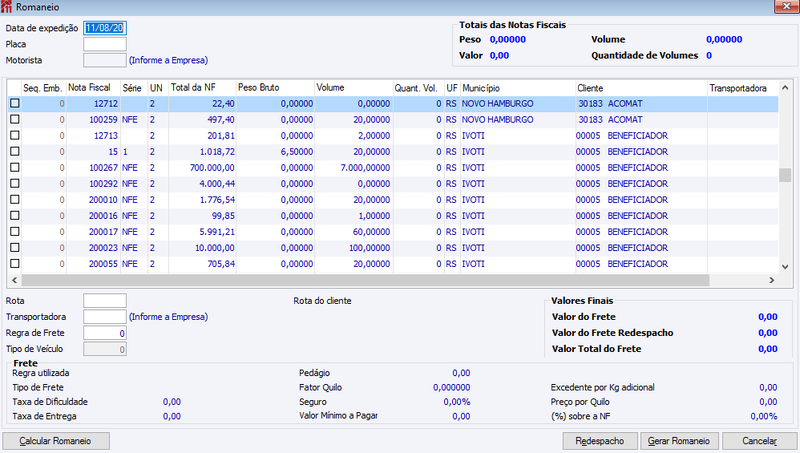Click the Romaneio app icon in title bar
This screenshot has height=453, width=800.
[x=6, y=7]
